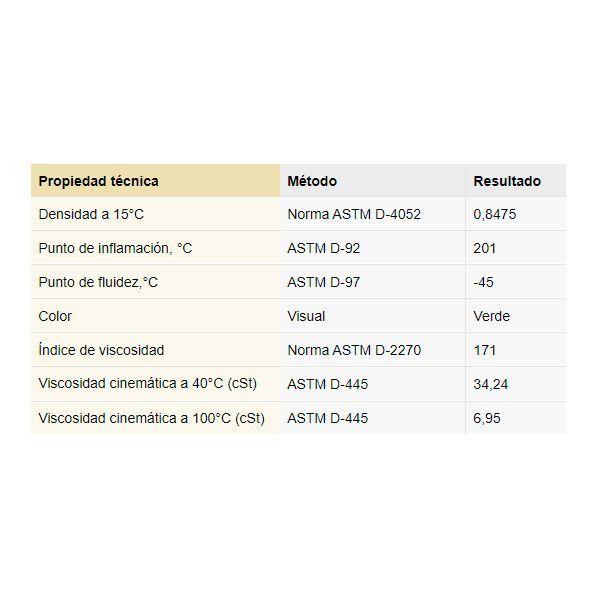600x600 pixels.
Task: Click the 201 result value
Action: coord(484,248)
